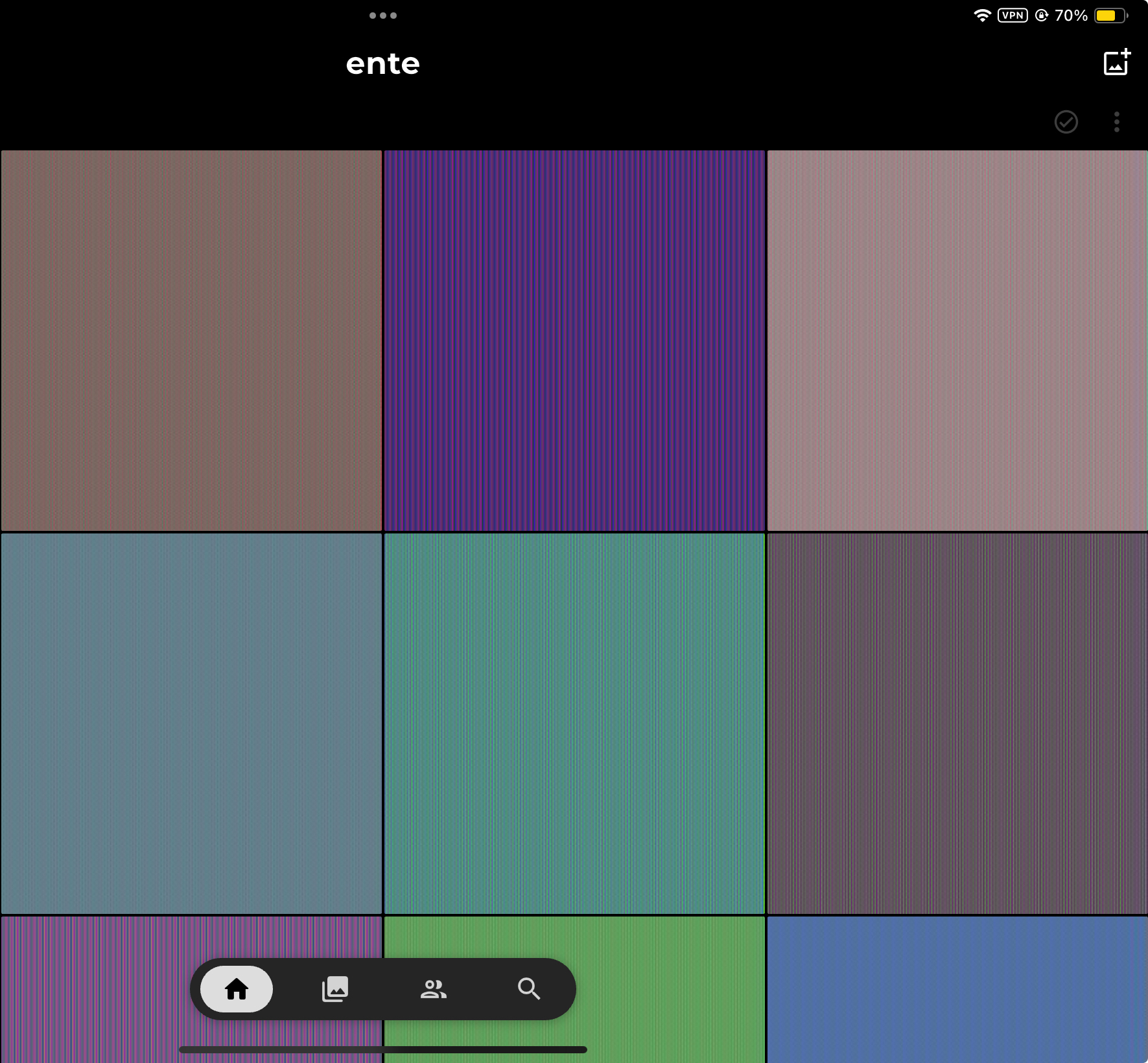Tap the Wi-Fi status icon
Viewport: 1148px width, 1063px height.
[x=983, y=16]
